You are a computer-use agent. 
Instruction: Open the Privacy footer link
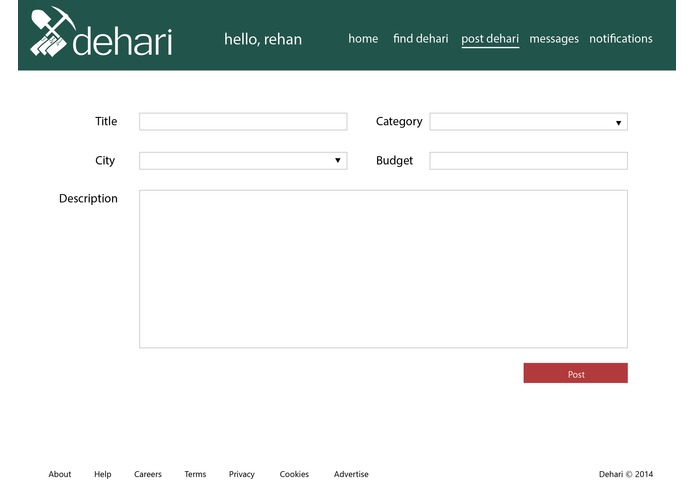click(242, 474)
